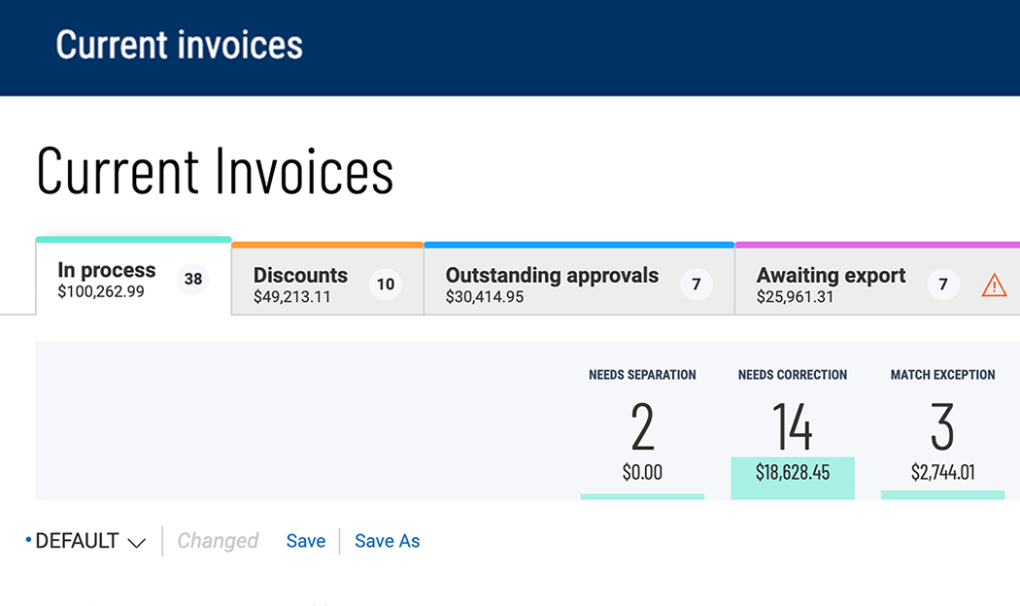
Task: Open the Discounts tab
Action: (300, 284)
